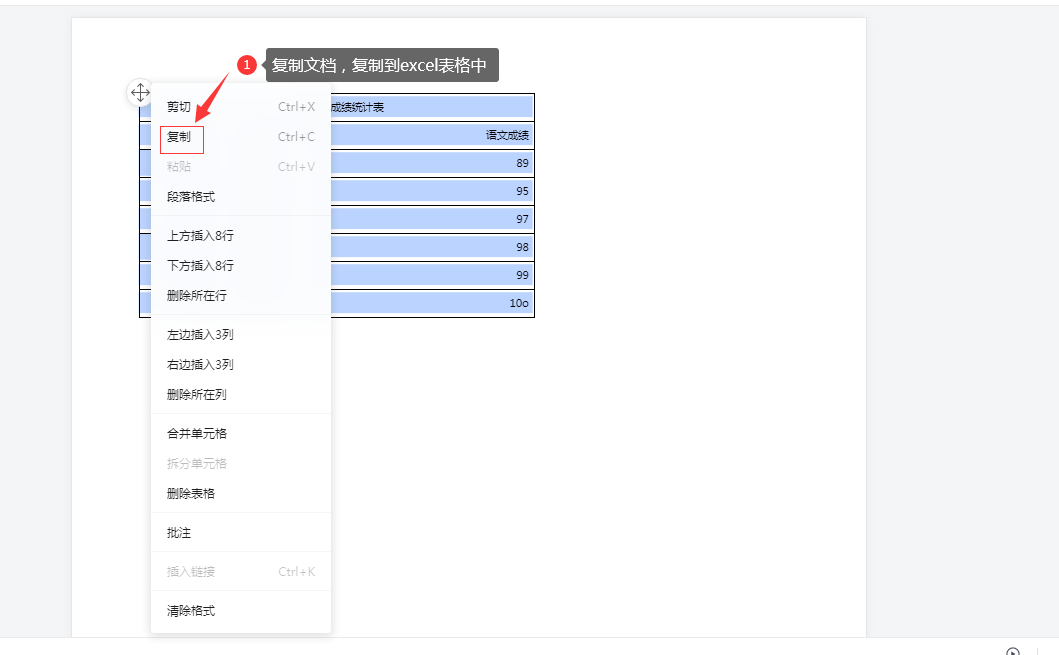The width and height of the screenshot is (1059, 655).
Task: Click the disabled 插入链接 entry
Action: (240, 571)
